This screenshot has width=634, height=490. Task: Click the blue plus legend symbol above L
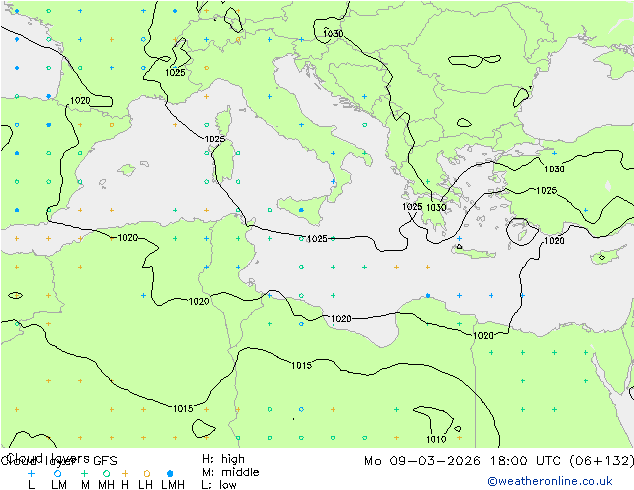point(31,473)
